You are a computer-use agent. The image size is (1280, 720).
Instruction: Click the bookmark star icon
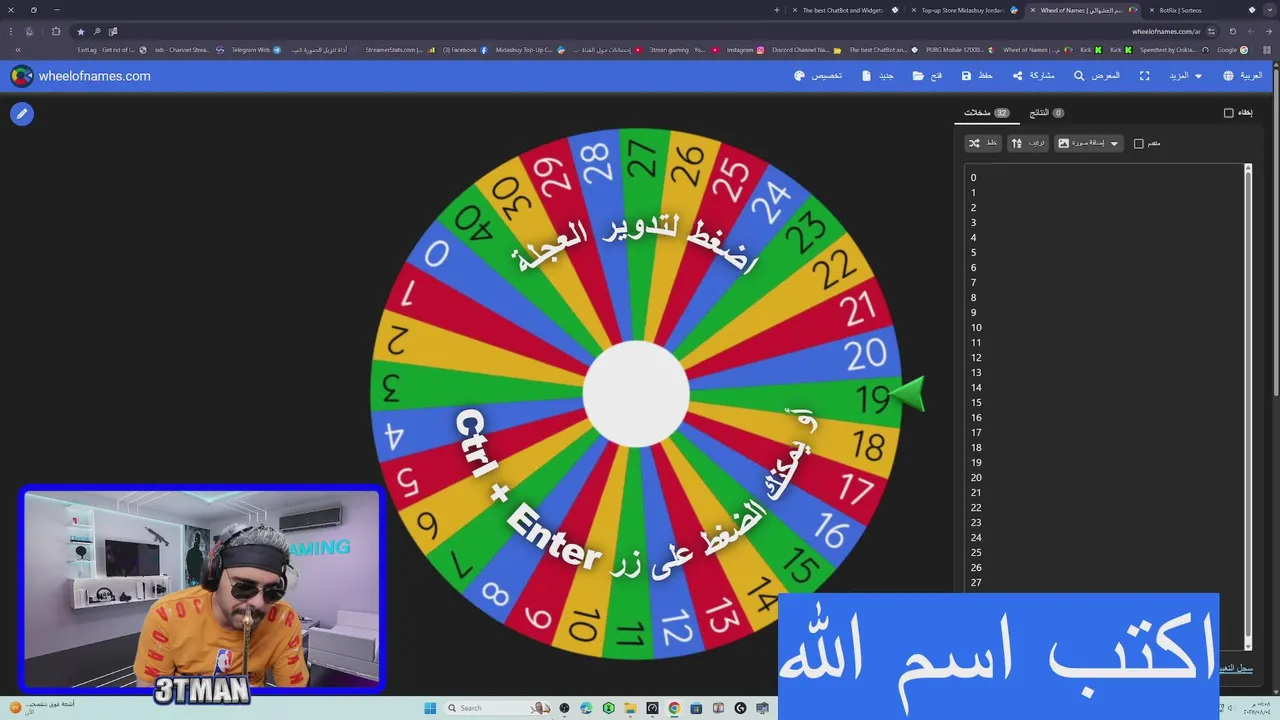(x=81, y=31)
